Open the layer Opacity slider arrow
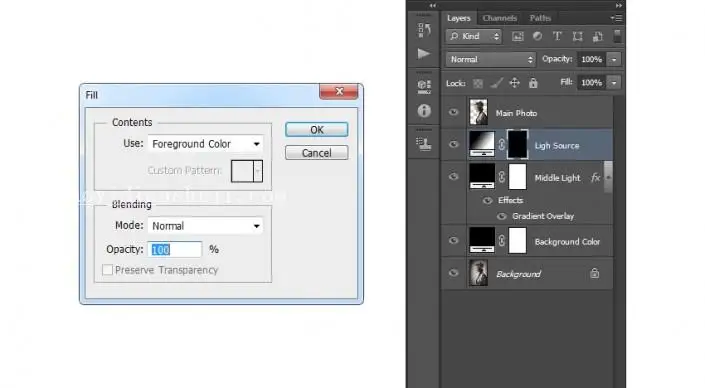 (x=614, y=59)
